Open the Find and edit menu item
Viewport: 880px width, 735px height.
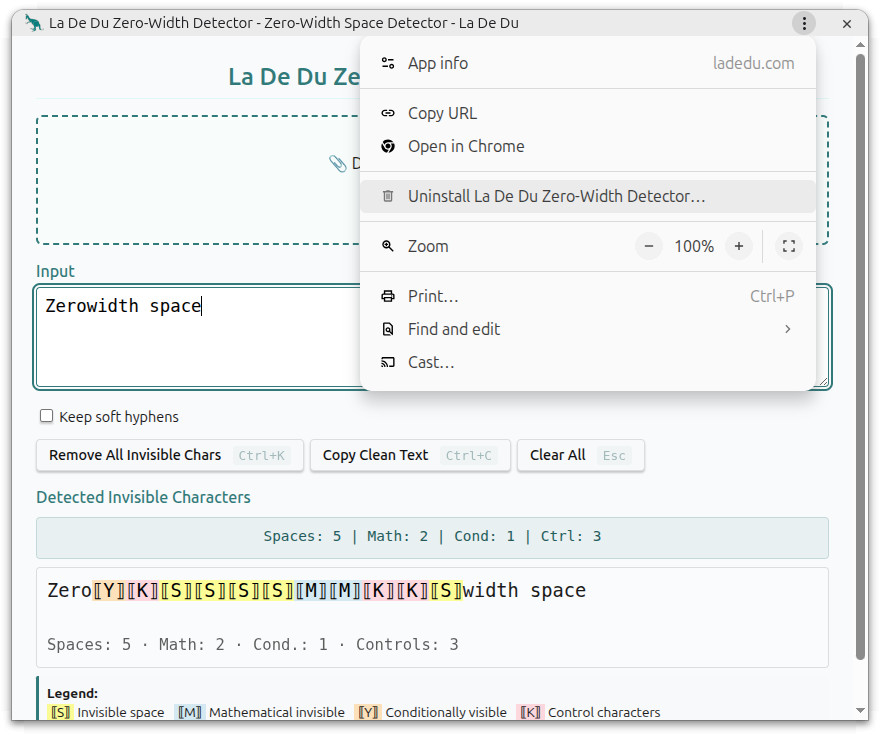pyautogui.click(x=588, y=329)
